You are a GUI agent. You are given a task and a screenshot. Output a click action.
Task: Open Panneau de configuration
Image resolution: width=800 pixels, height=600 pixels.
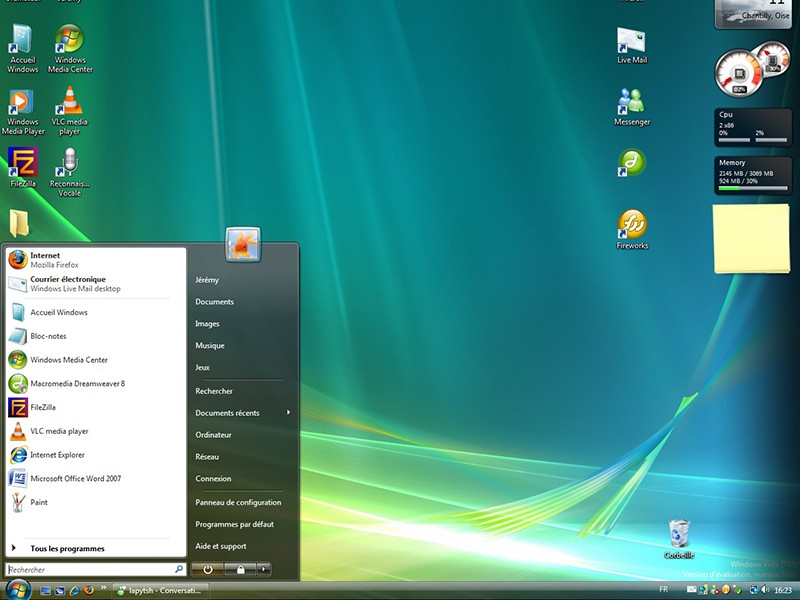pyautogui.click(x=243, y=503)
